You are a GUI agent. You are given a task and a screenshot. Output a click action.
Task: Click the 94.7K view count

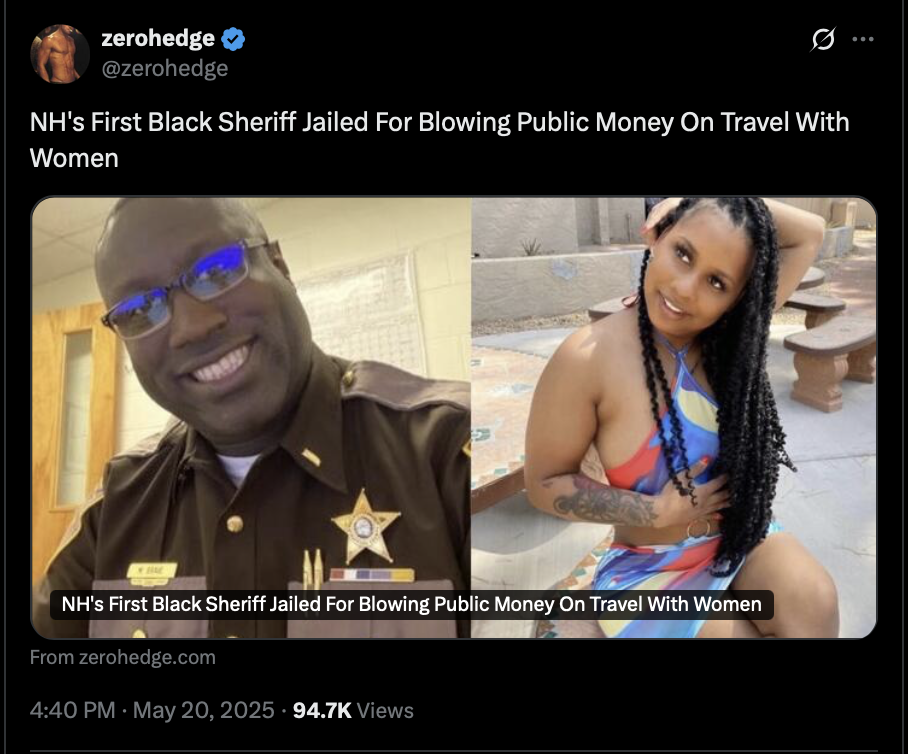pos(322,710)
